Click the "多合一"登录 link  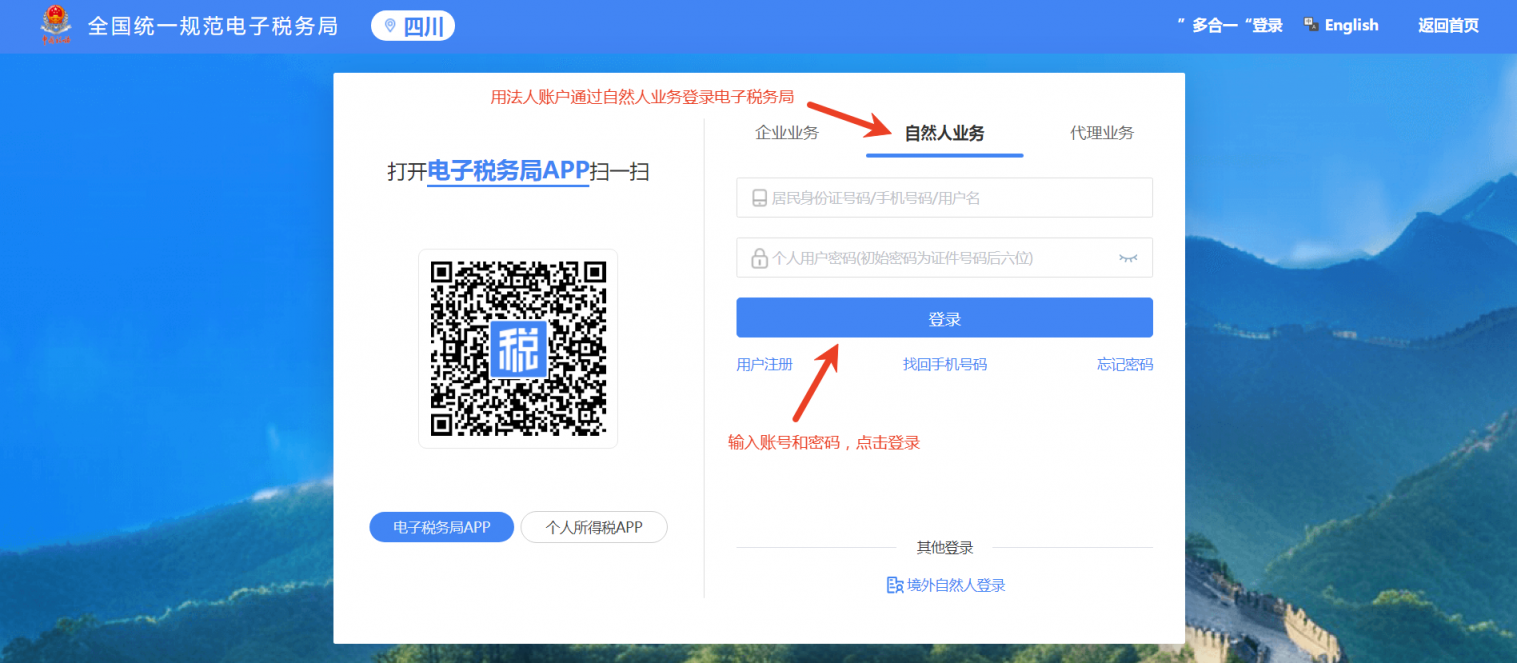(1230, 26)
